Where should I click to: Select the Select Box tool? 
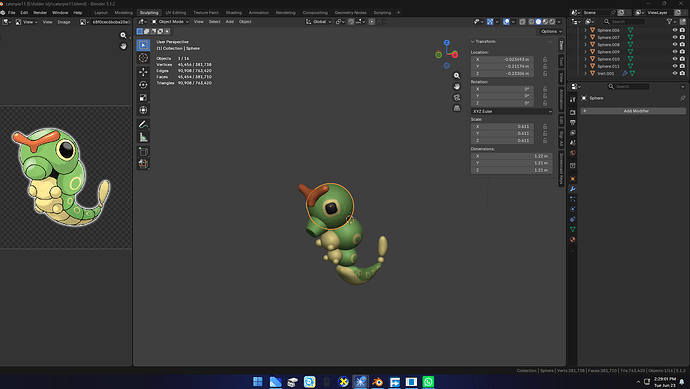[x=143, y=45]
